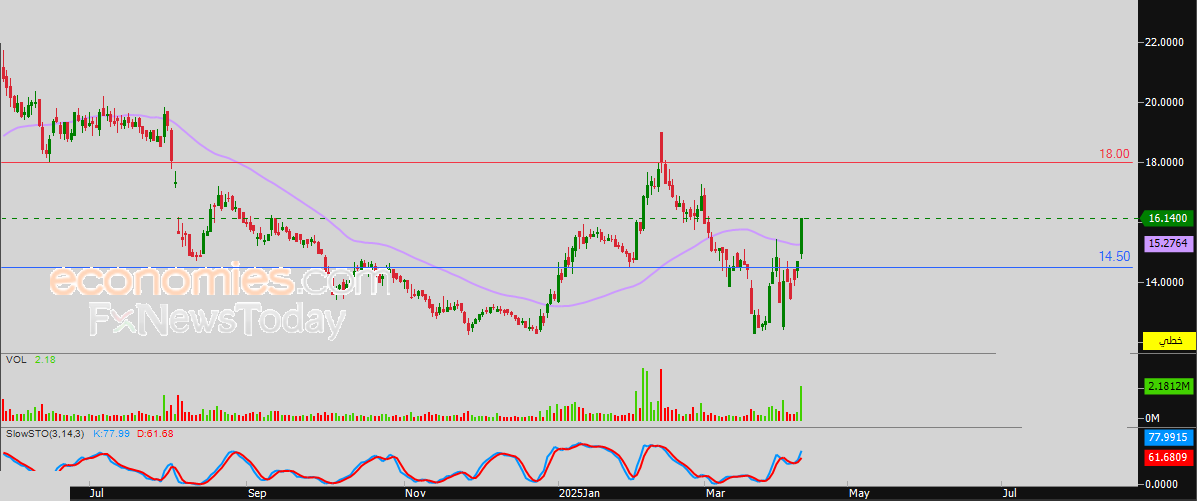Click the 77.9915 stochastic K value label
Image resolution: width=1197 pixels, height=501 pixels.
coord(1168,438)
